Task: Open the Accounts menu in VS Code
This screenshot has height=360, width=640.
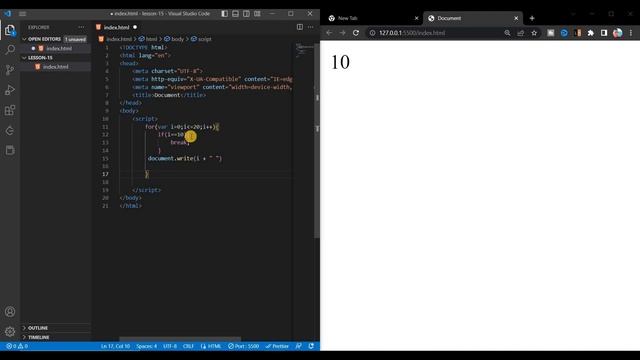Action: pos(10,312)
